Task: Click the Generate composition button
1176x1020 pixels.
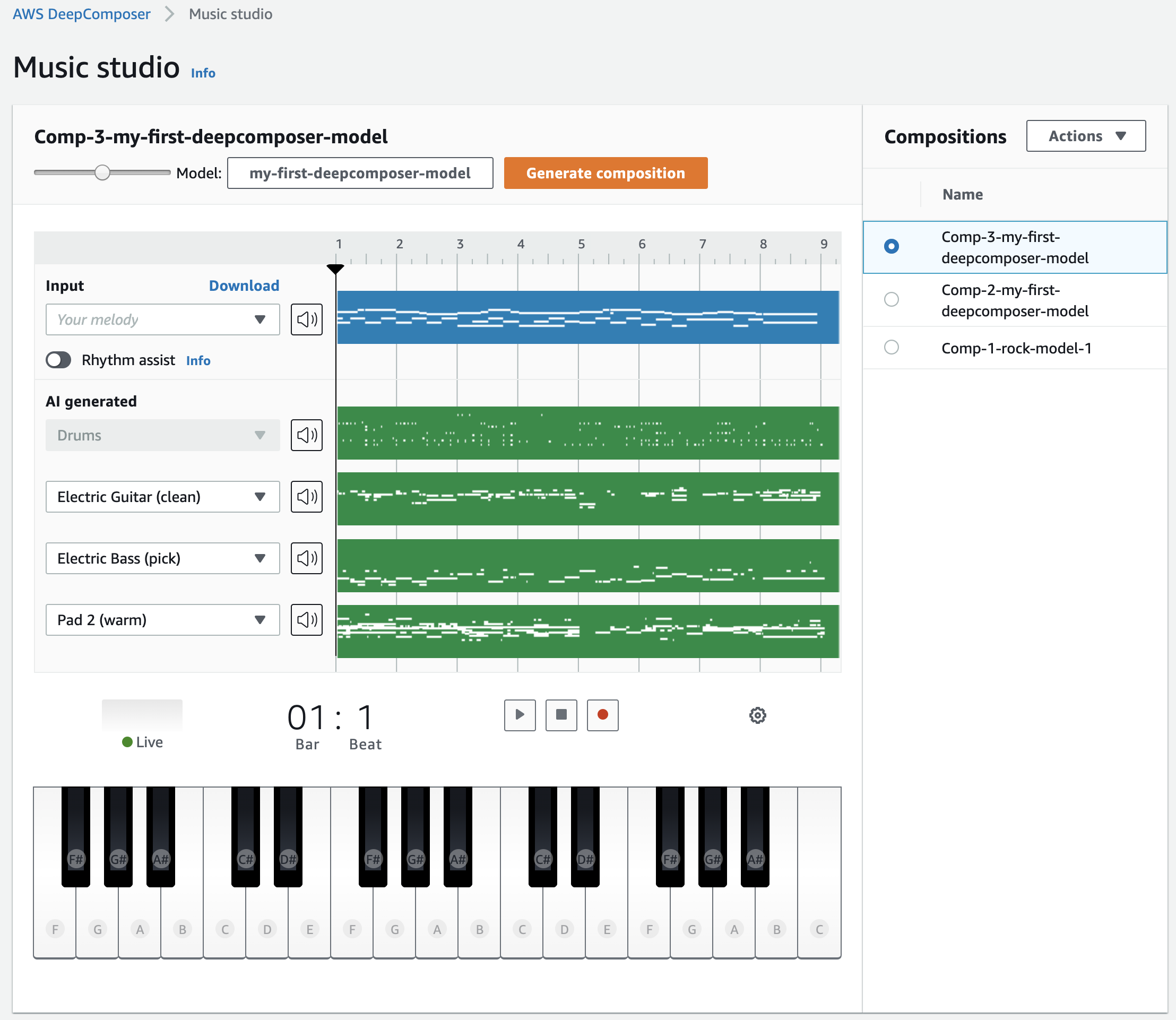Action: click(605, 173)
